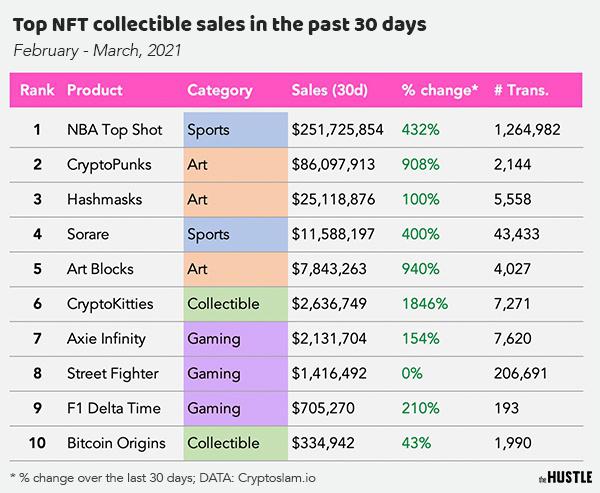Click the blue Sports tag for NBA Top Shot

coord(232,129)
